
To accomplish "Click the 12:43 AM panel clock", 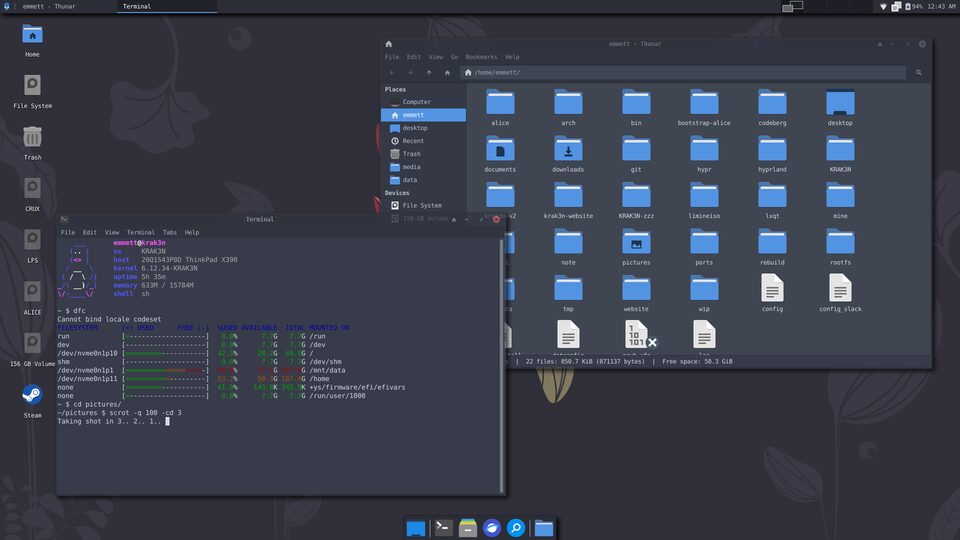I will coord(942,6).
